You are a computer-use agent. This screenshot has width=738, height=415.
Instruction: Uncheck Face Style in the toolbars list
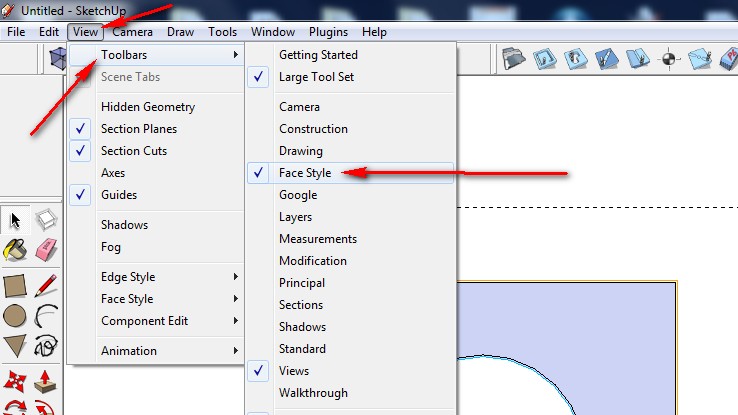point(305,173)
